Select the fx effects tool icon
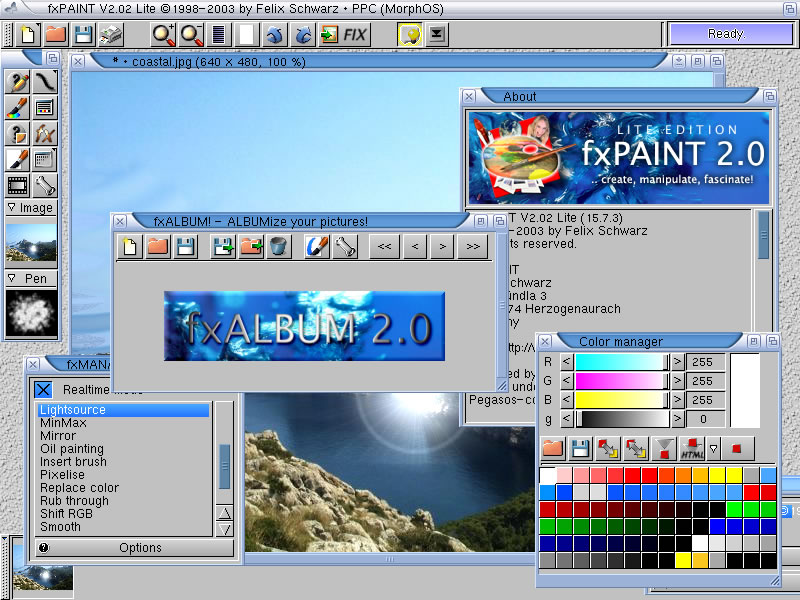Screen dimensions: 800x600 [44, 134]
